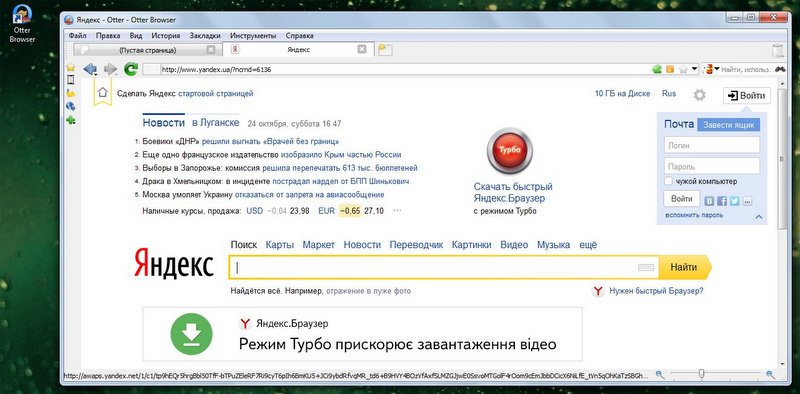Open the вспомнить пароль link
This screenshot has height=394, width=800.
[x=694, y=215]
